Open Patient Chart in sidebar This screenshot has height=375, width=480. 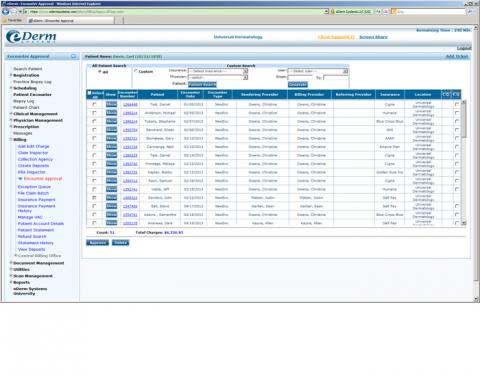[26, 108]
